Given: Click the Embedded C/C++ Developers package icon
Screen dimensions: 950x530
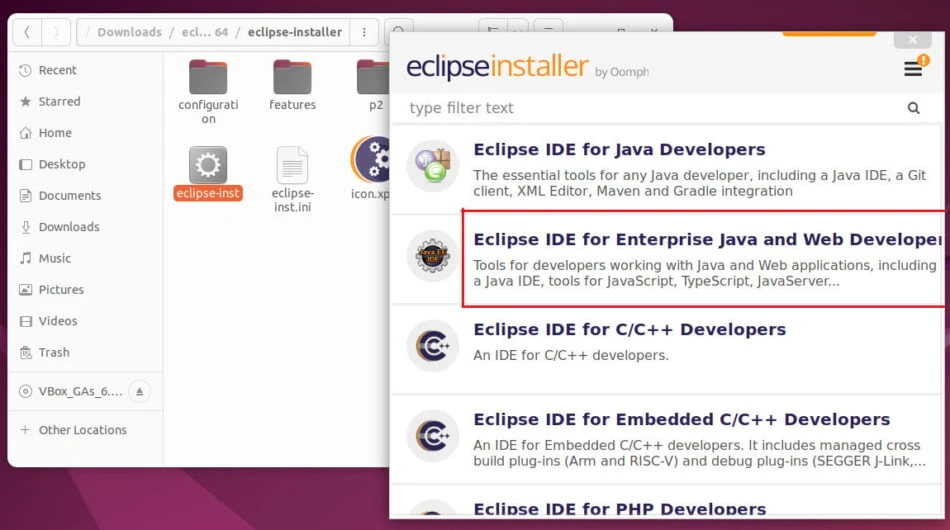Looking at the screenshot, I should [x=433, y=436].
